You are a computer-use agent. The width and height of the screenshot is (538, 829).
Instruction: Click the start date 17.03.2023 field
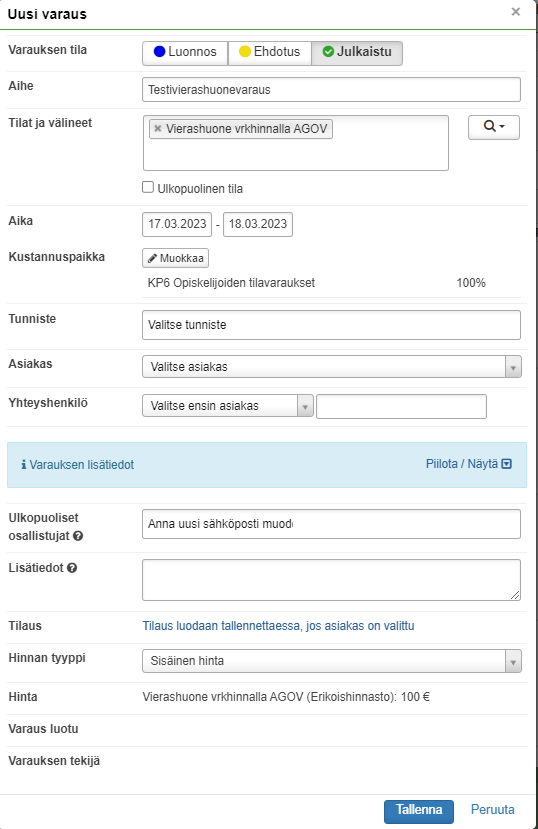click(177, 224)
